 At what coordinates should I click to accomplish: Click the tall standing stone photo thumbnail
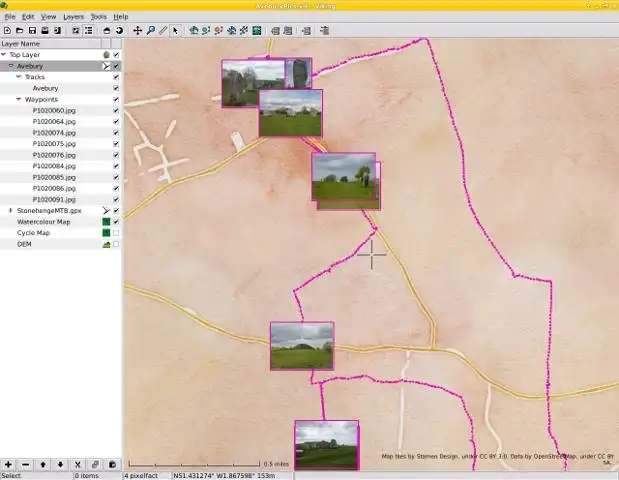pos(299,73)
